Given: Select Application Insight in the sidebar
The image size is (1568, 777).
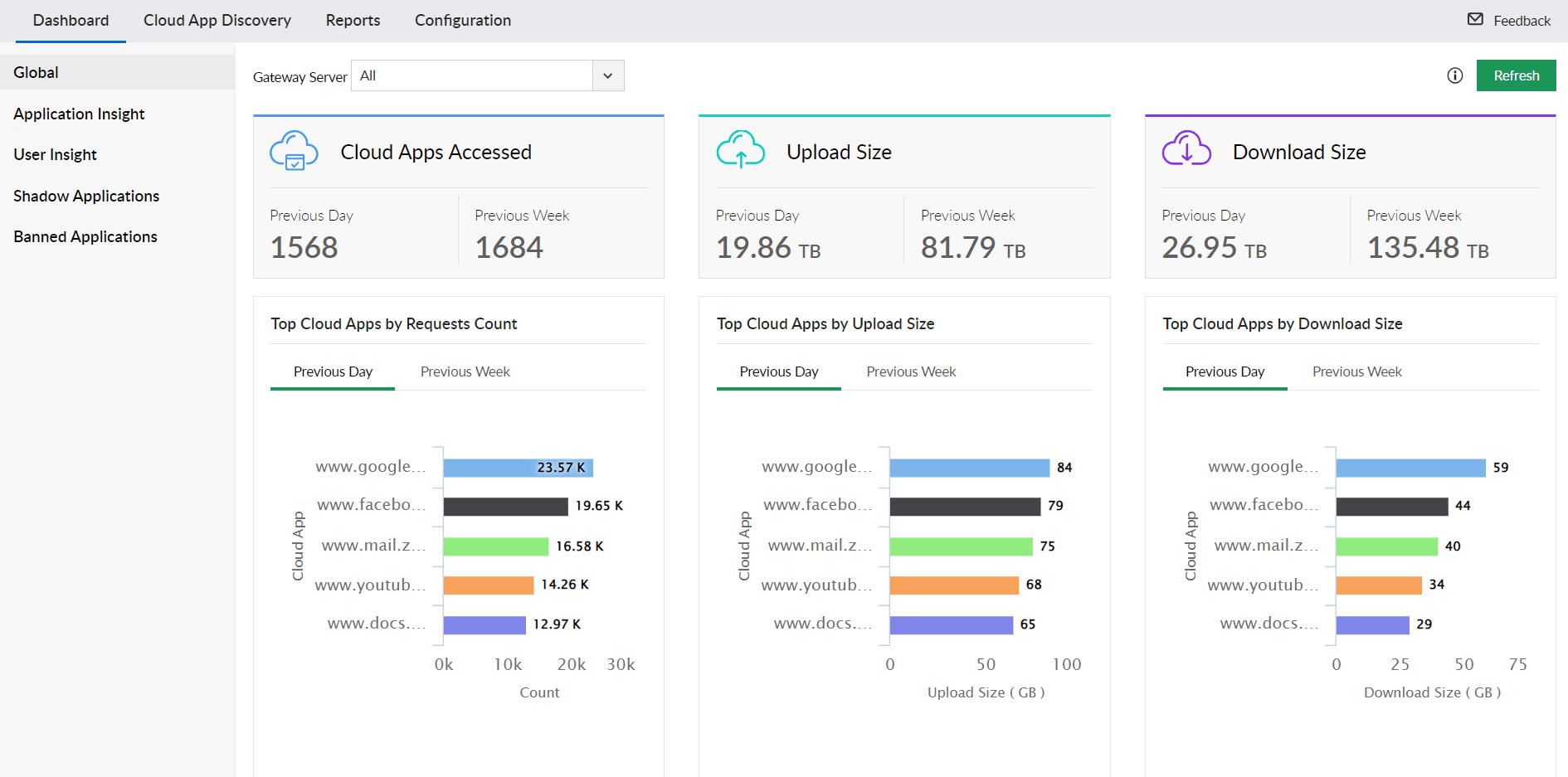Looking at the screenshot, I should (x=79, y=114).
